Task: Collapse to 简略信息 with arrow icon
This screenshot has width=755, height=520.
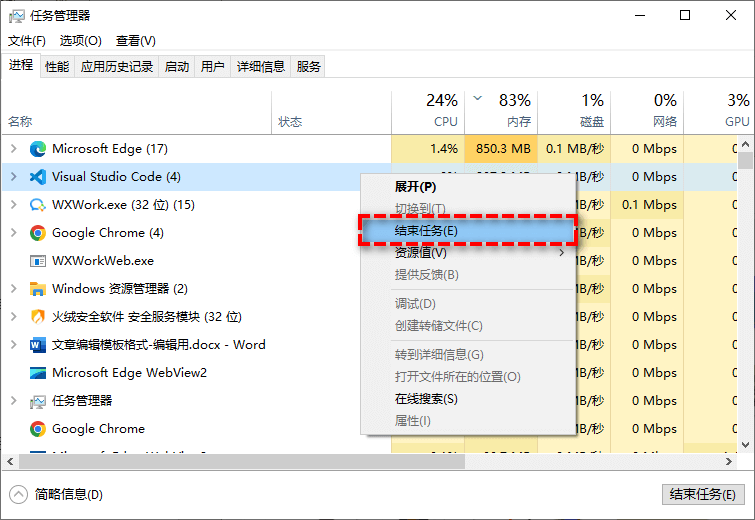Action: pyautogui.click(x=18, y=494)
